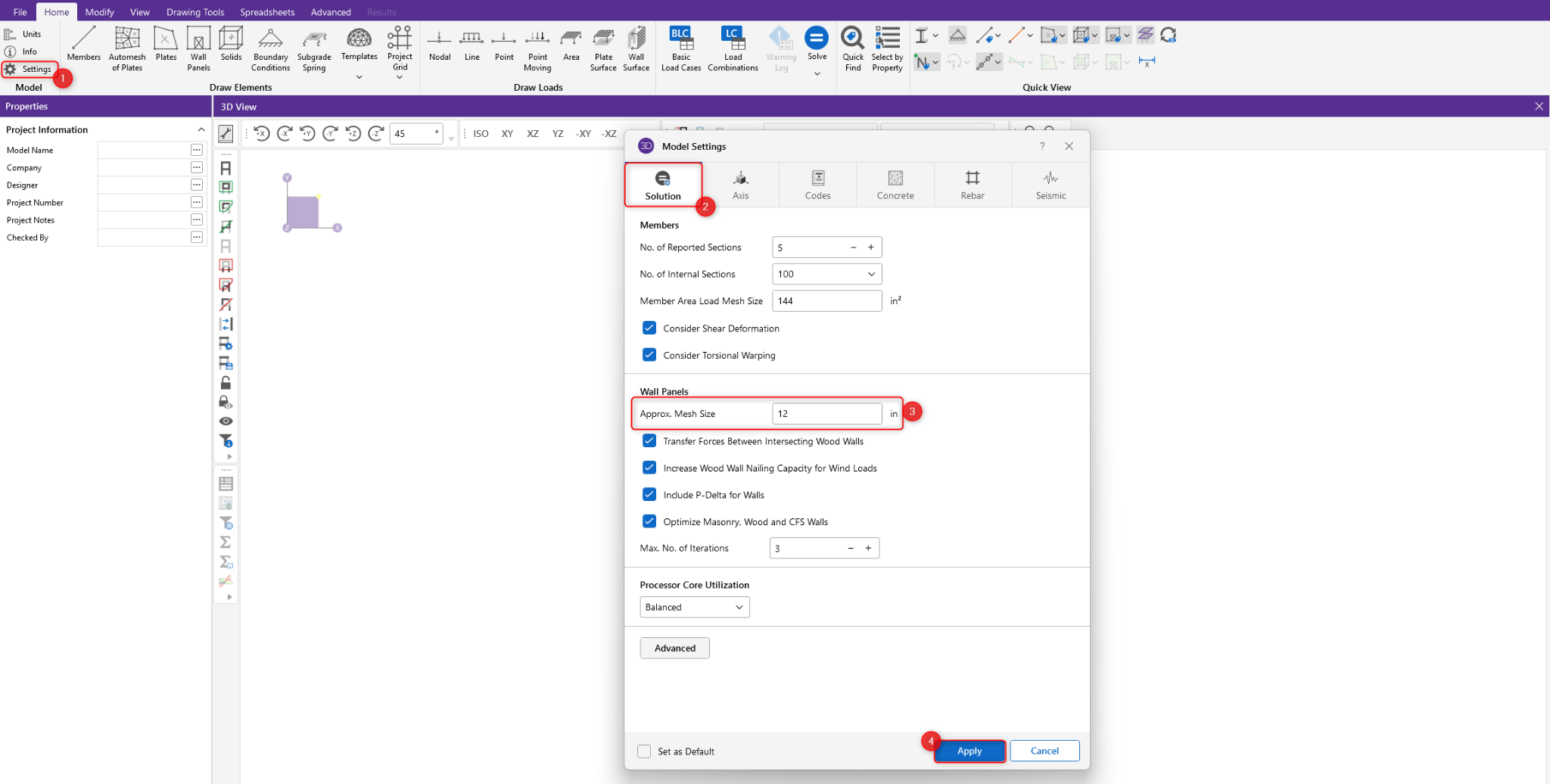Expand the Templates dropdown
Viewport: 1550px width, 784px height.
(x=359, y=76)
